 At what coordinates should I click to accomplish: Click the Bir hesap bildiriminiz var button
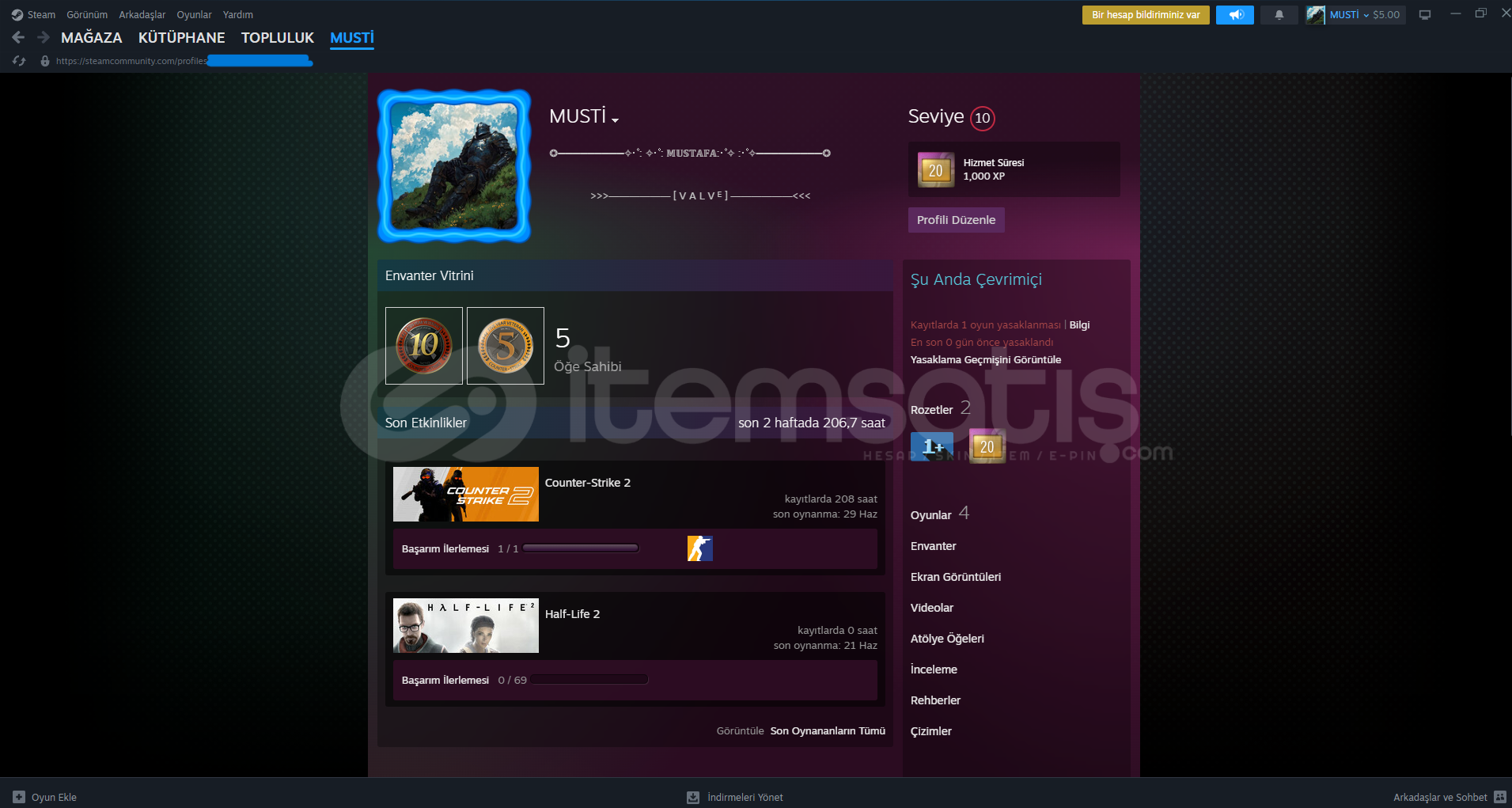[x=1146, y=15]
